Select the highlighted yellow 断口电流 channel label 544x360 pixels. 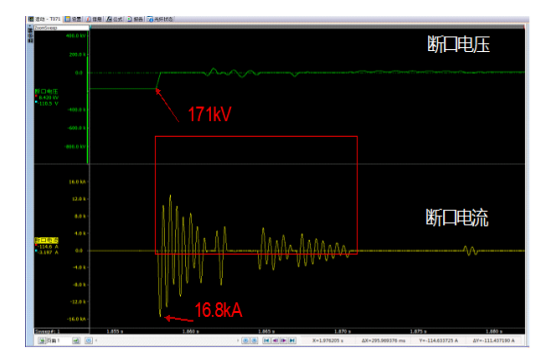(x=46, y=240)
